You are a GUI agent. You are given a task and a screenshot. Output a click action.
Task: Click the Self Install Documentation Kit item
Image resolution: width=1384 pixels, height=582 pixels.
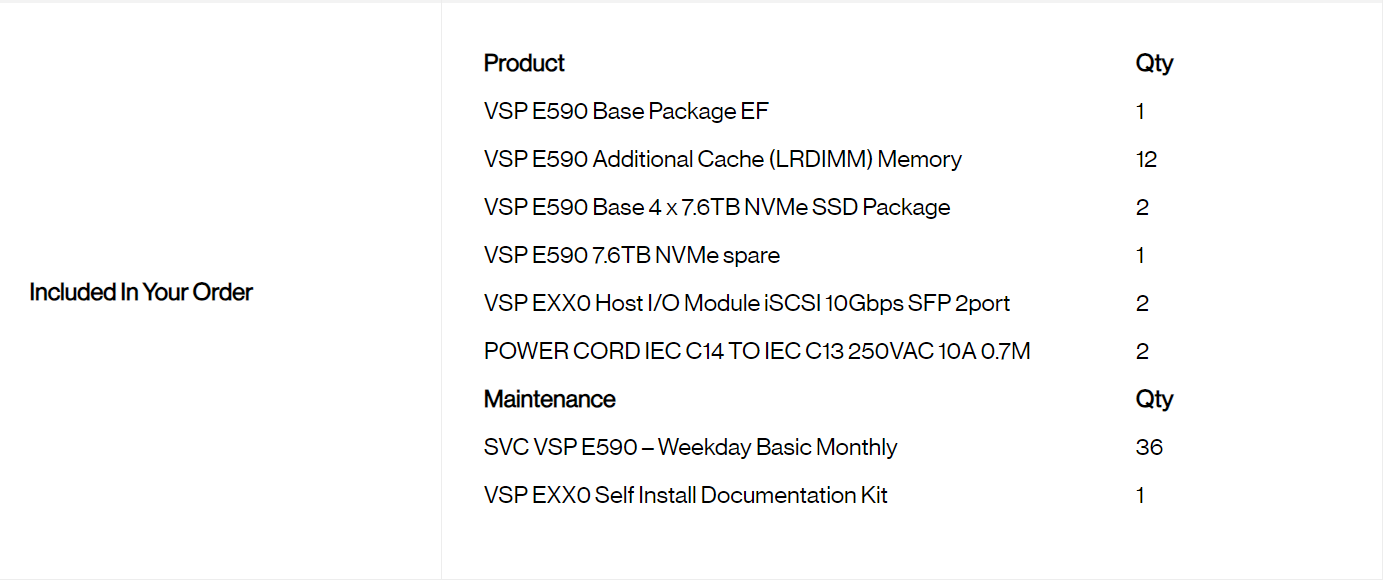(x=685, y=495)
